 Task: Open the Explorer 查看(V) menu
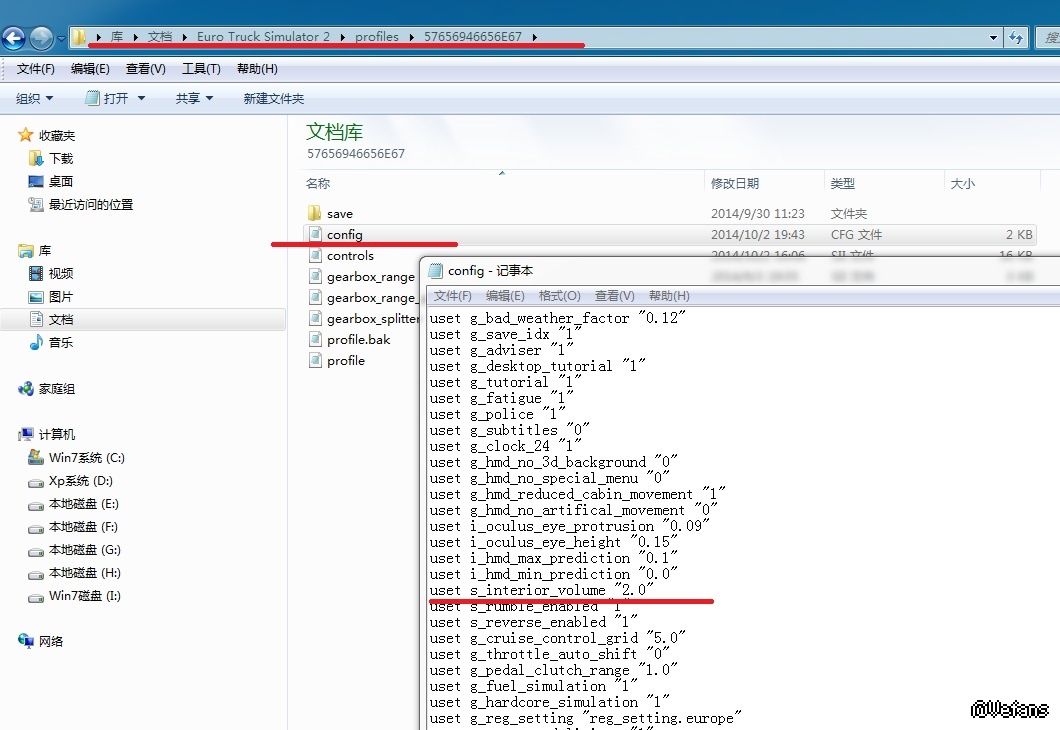(x=145, y=68)
